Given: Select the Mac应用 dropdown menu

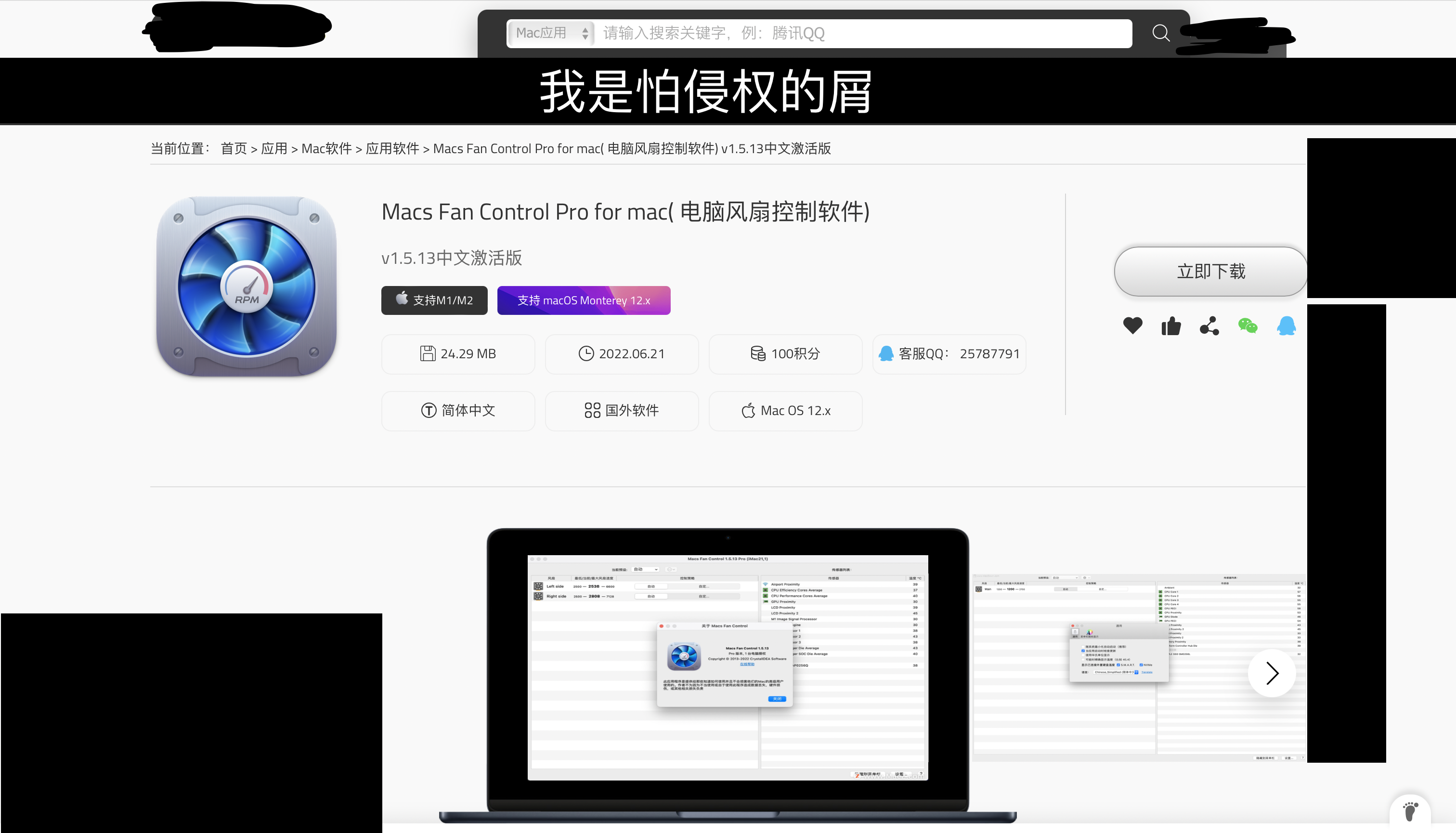Looking at the screenshot, I should pos(549,33).
